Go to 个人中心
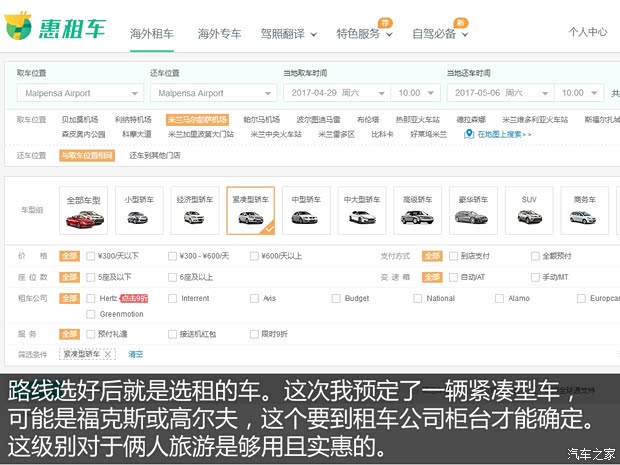This screenshot has width=620, height=465. (x=588, y=32)
